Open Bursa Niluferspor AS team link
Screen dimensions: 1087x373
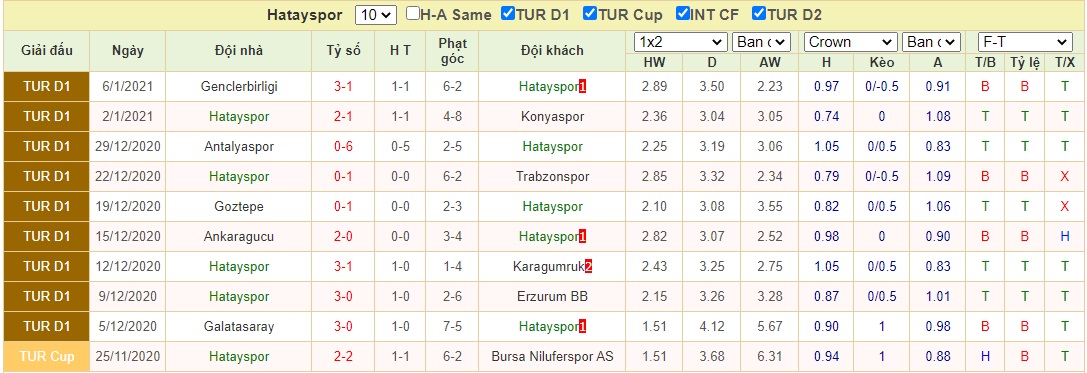(x=553, y=356)
